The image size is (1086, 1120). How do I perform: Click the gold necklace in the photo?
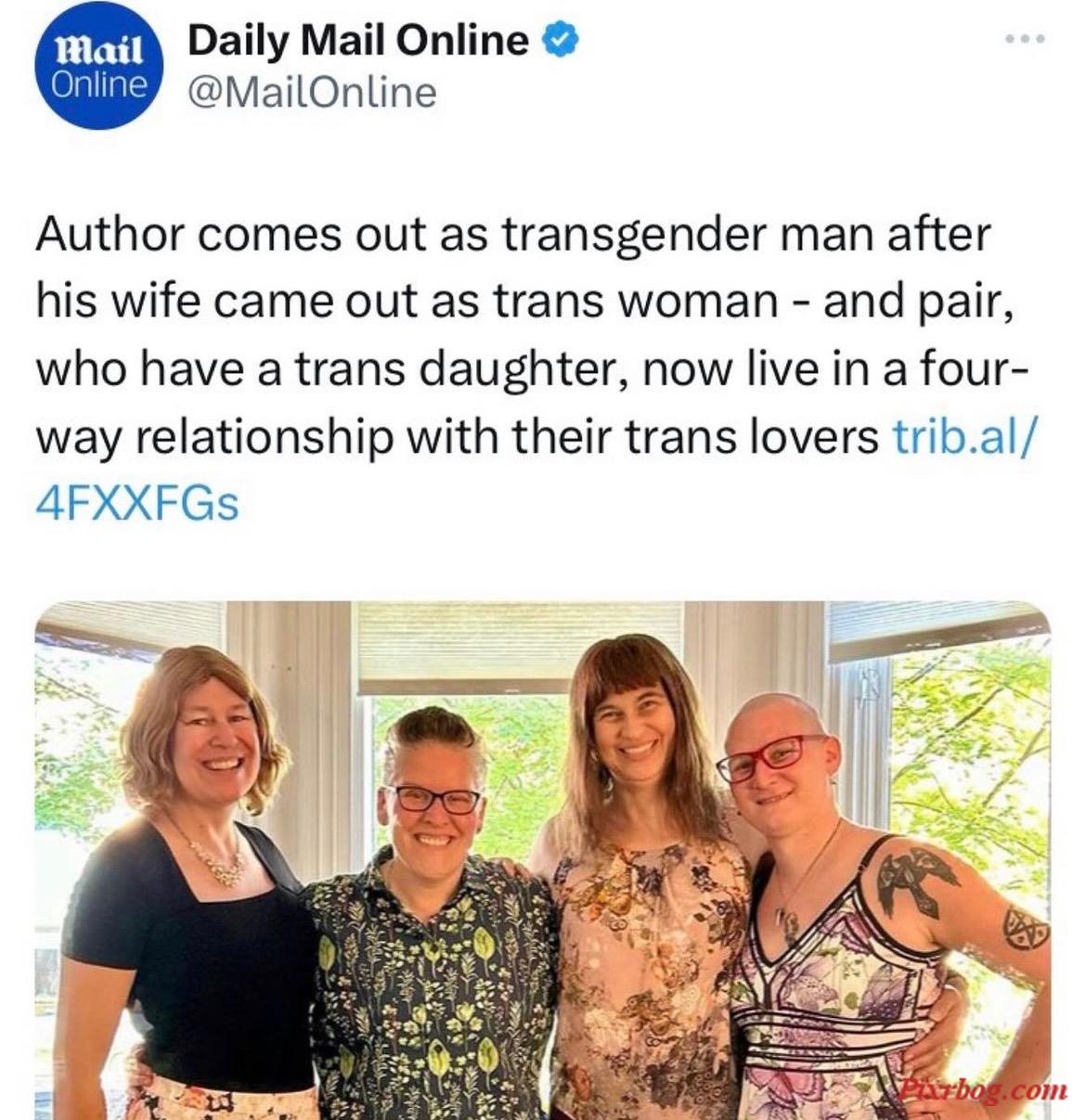point(215,857)
